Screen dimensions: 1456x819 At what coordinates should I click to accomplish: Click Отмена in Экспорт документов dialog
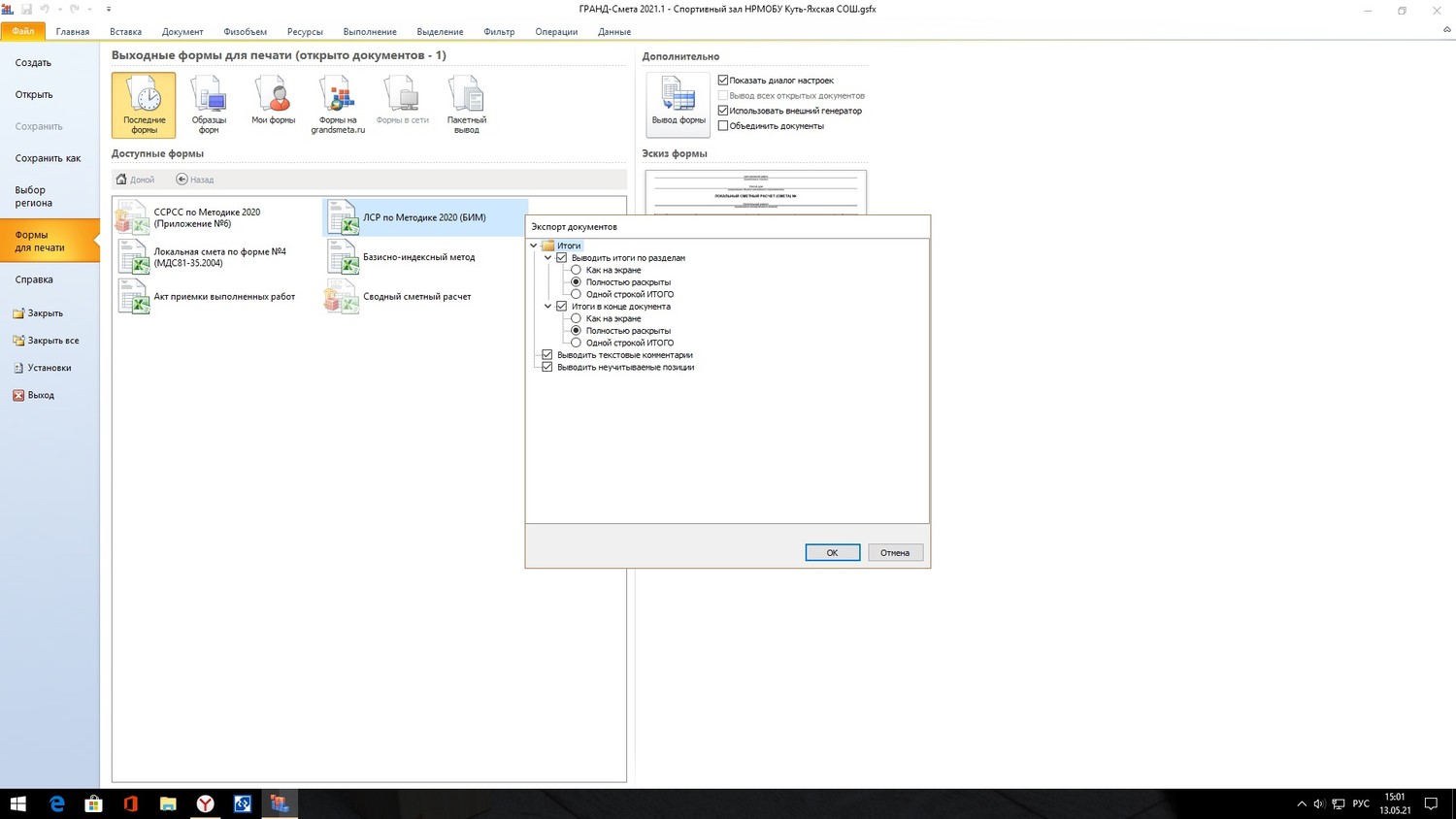895,552
